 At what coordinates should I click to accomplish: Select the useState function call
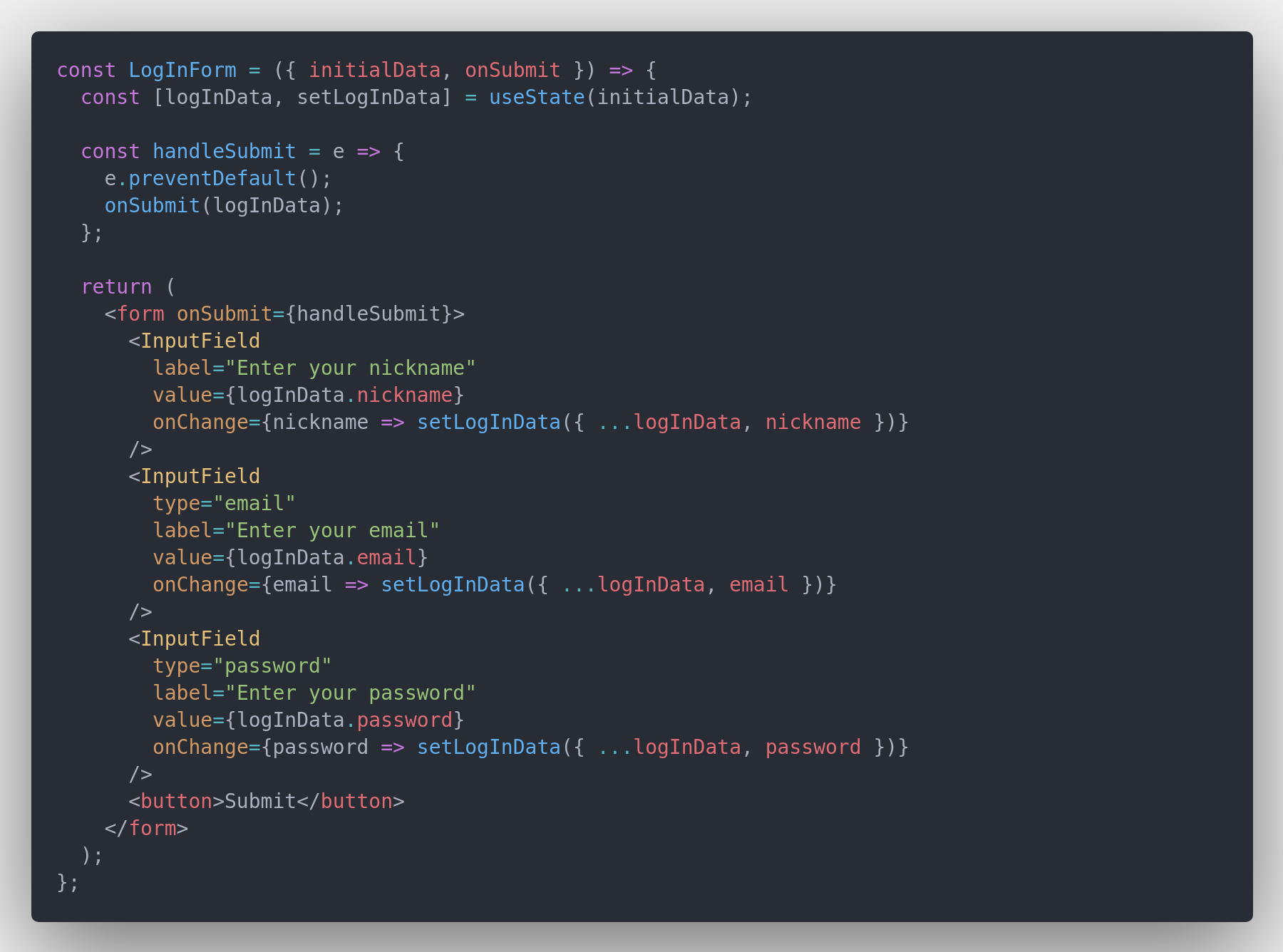537,97
